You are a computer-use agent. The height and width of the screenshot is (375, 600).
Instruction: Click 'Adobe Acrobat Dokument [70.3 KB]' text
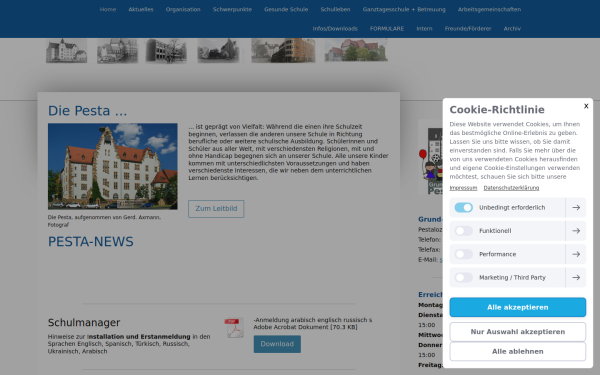pyautogui.click(x=305, y=327)
